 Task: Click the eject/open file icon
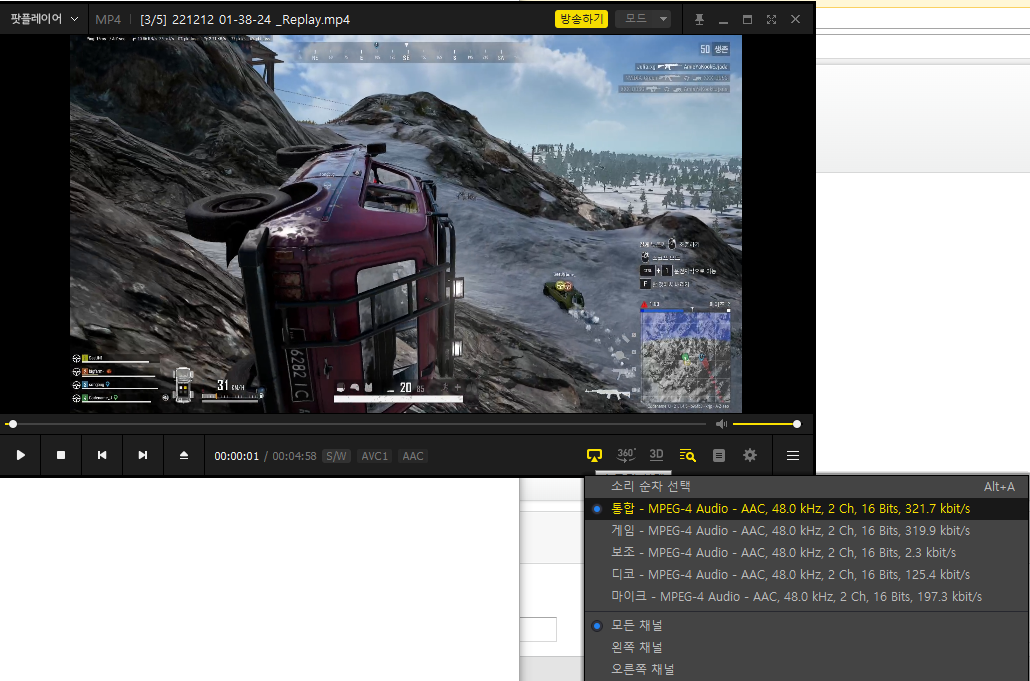click(x=184, y=455)
